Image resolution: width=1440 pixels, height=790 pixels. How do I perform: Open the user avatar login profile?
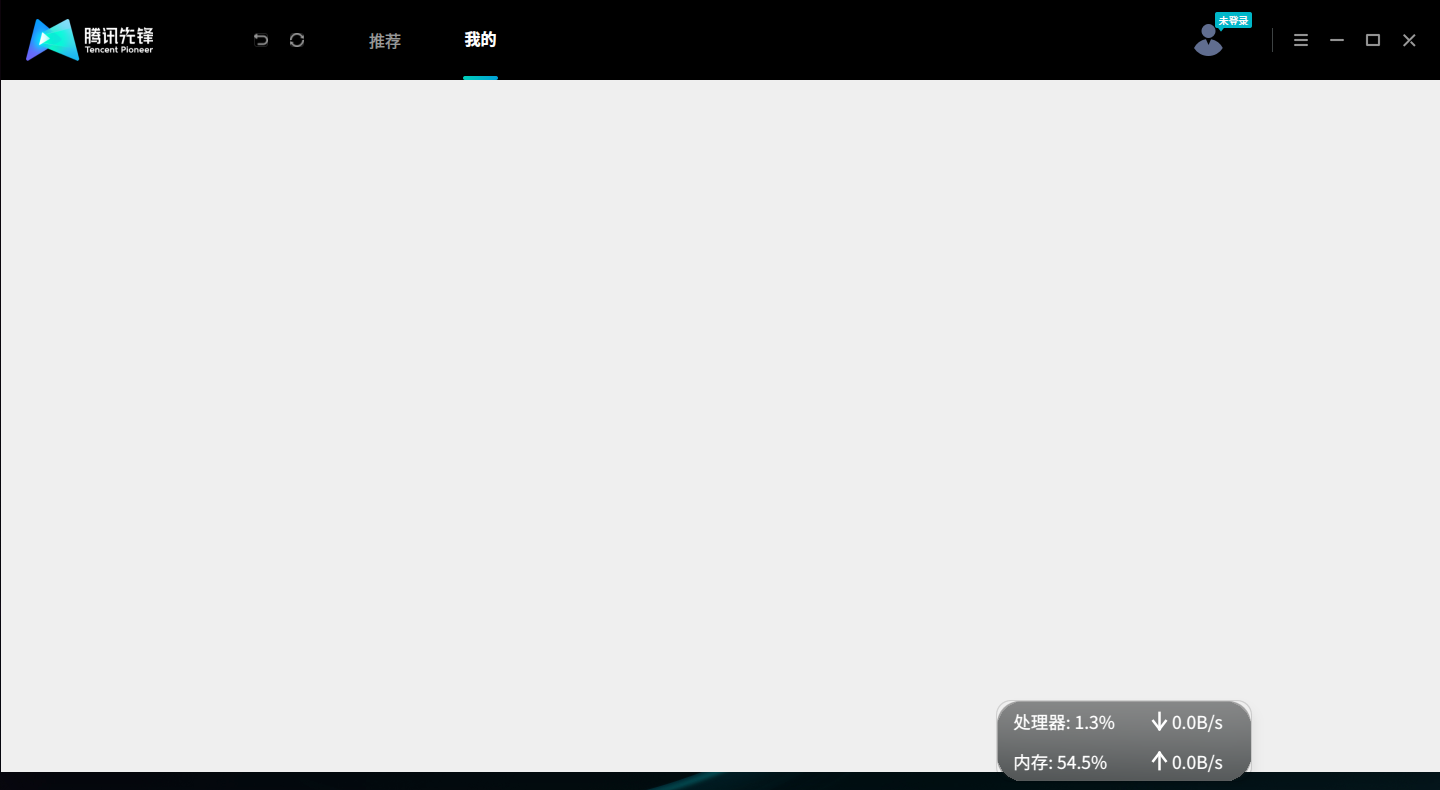point(1208,40)
